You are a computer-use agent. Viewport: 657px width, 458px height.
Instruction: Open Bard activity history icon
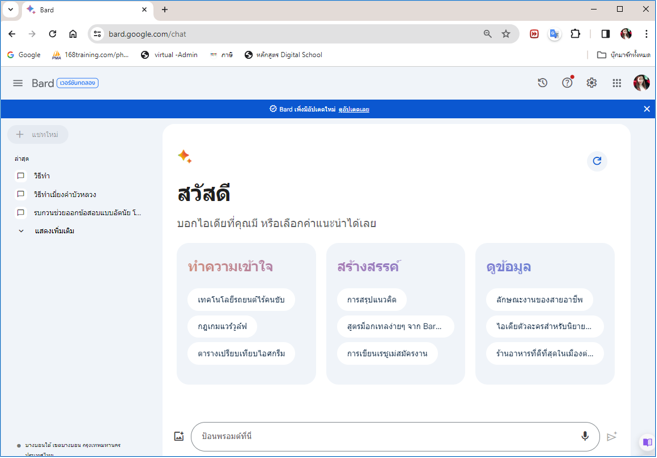pos(542,83)
